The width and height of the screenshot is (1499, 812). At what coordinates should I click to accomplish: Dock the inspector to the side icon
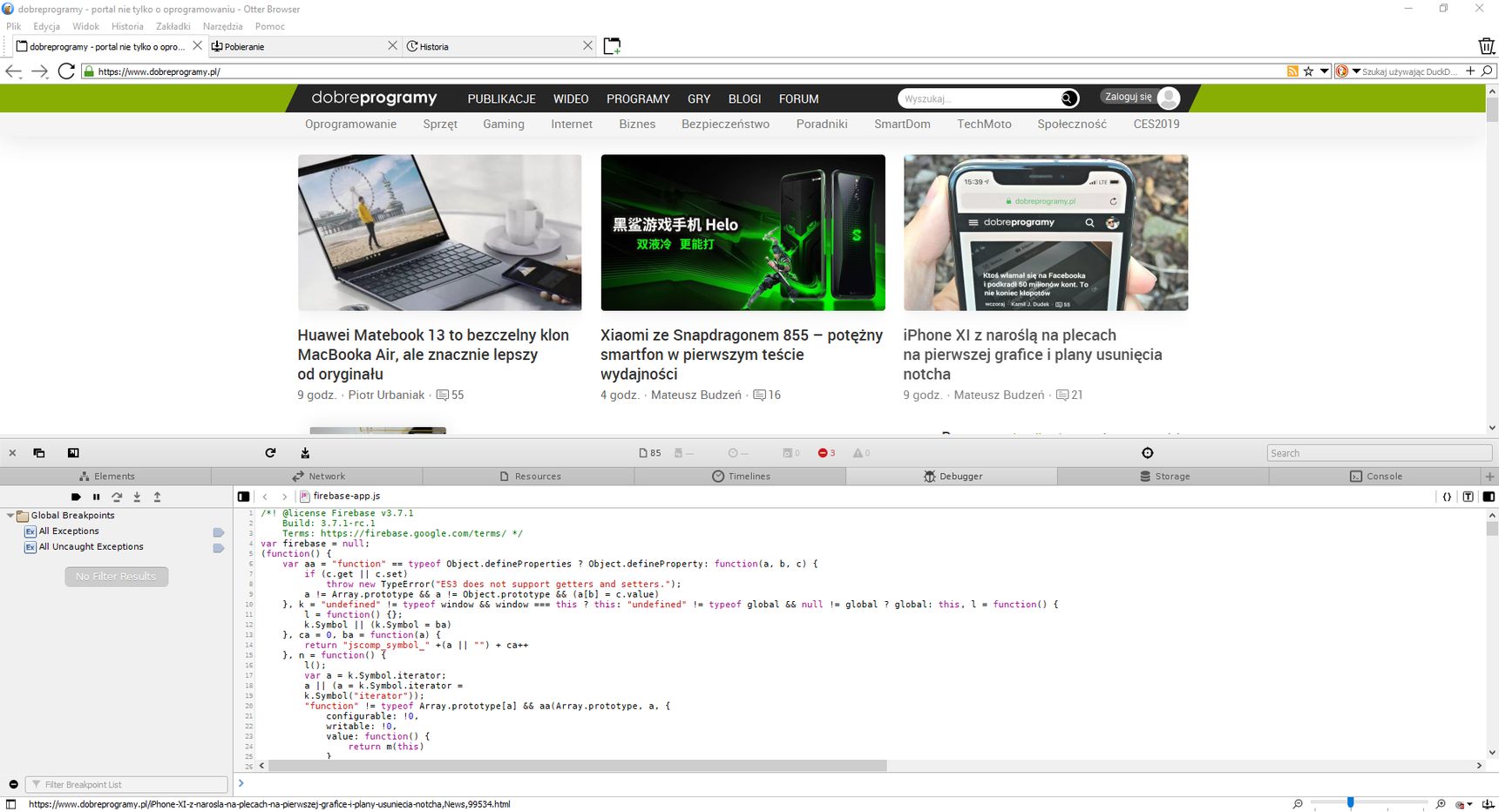tap(73, 453)
